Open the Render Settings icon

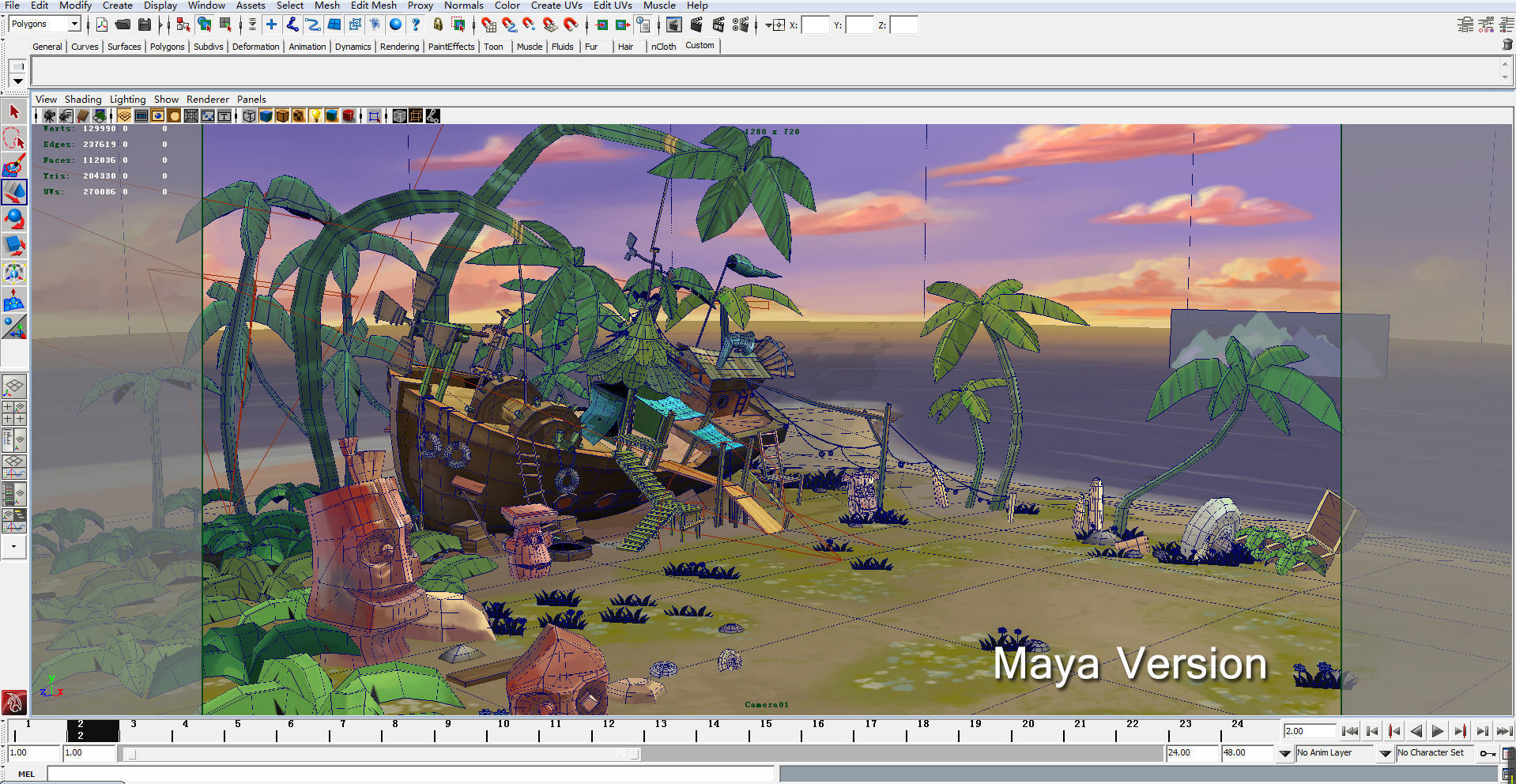point(741,24)
